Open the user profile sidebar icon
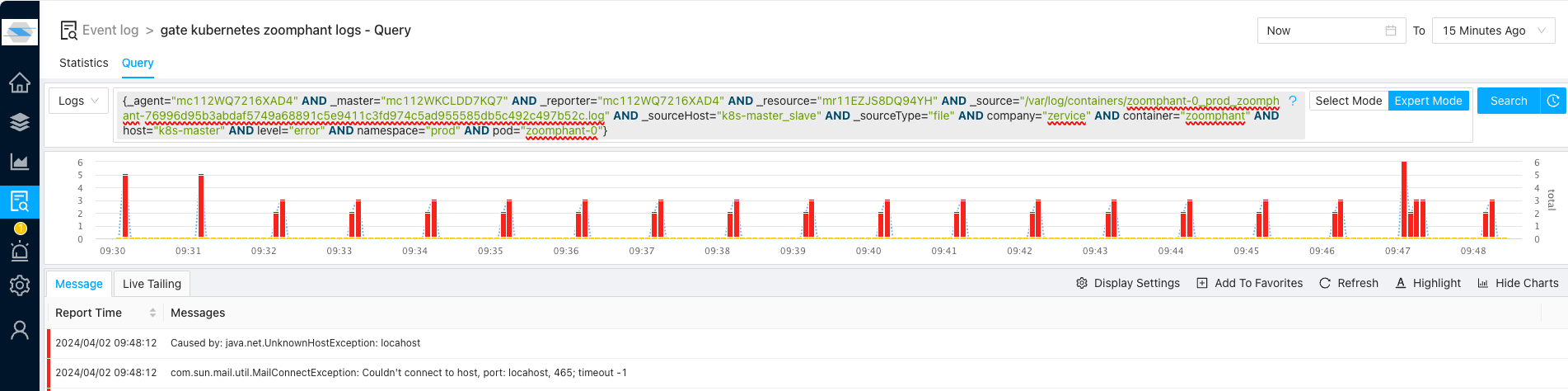 (20, 330)
